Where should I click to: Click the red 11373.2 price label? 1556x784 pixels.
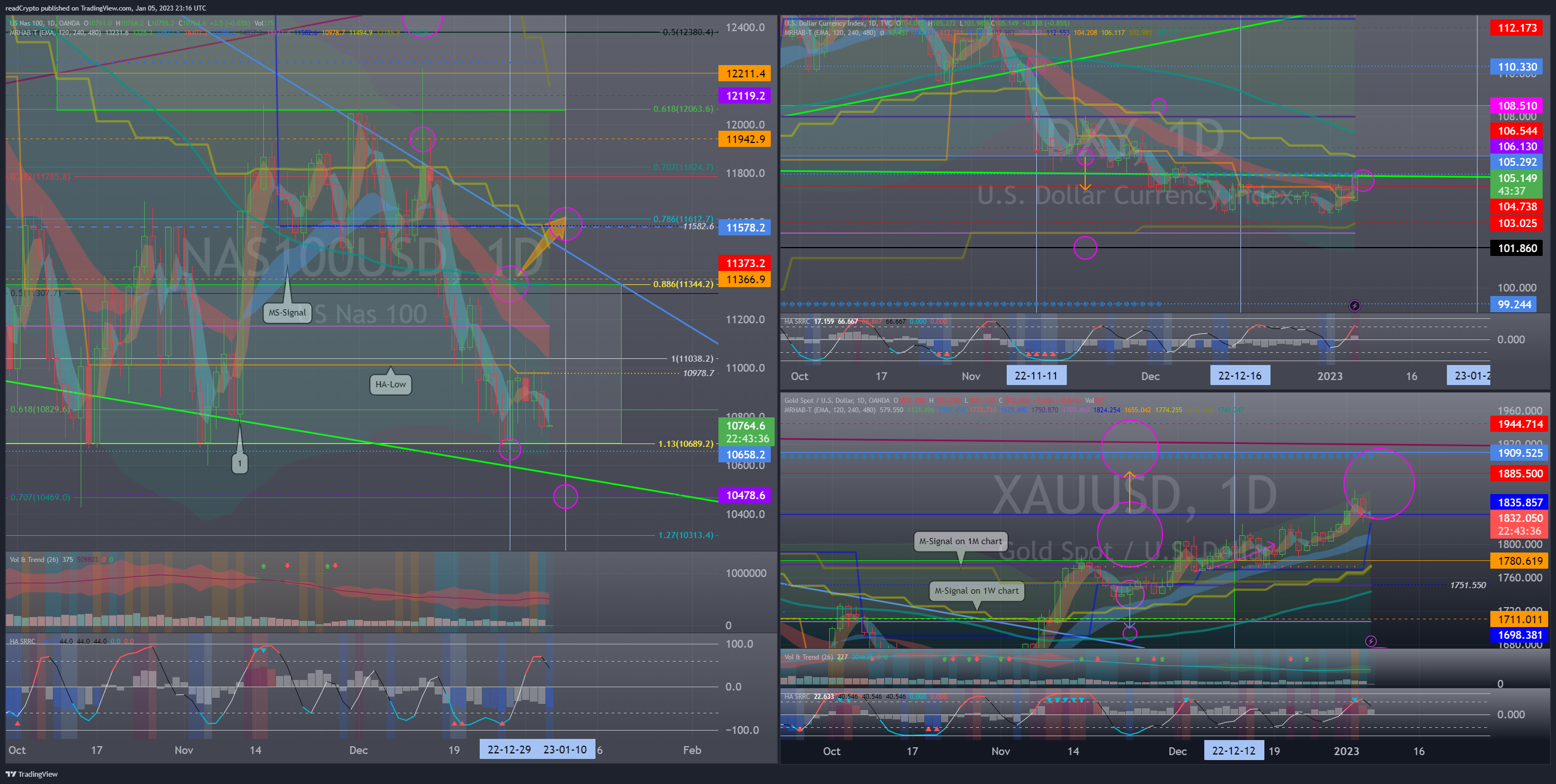[744, 263]
